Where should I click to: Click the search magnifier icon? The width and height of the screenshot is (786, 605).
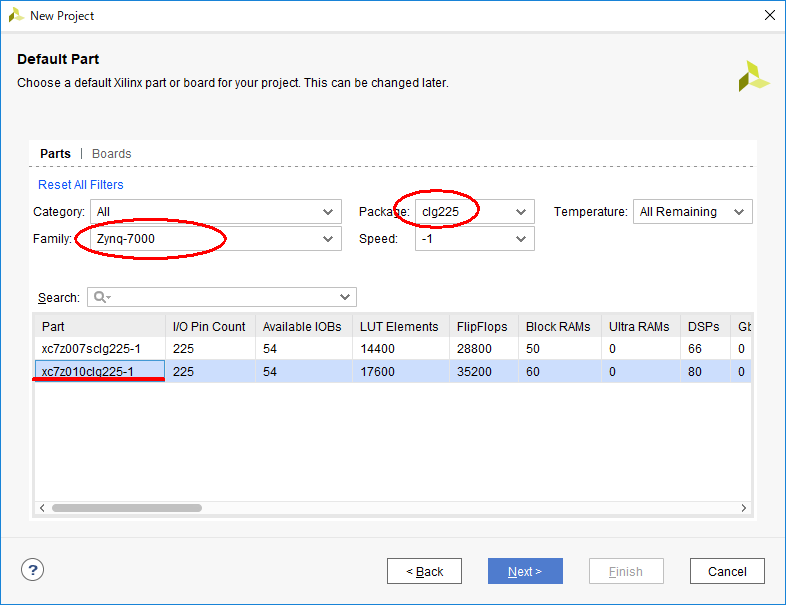[x=100, y=298]
